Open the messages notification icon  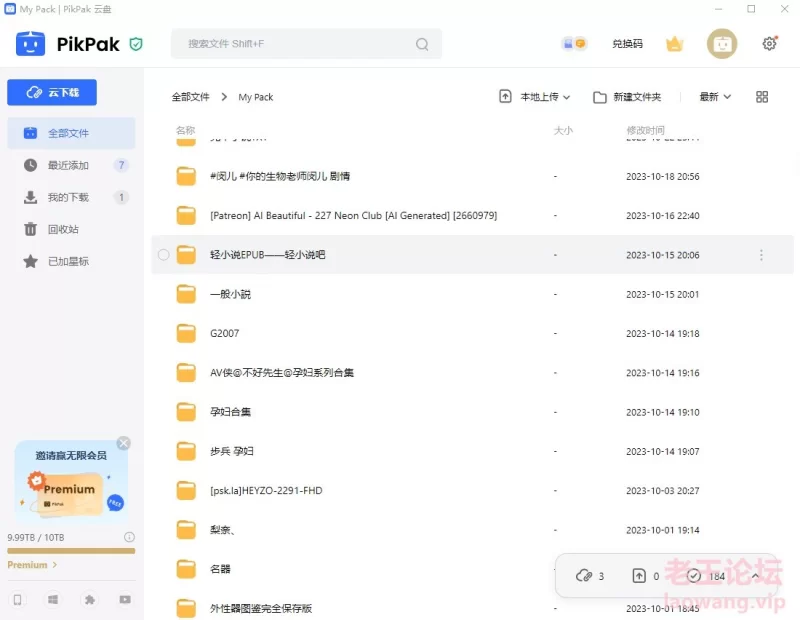coord(574,44)
